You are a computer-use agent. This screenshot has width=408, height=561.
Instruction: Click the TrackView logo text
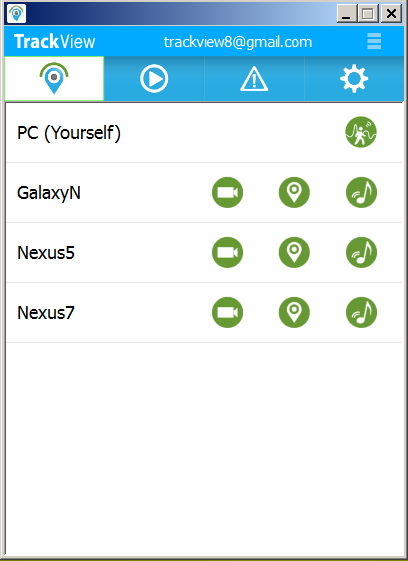tap(54, 42)
